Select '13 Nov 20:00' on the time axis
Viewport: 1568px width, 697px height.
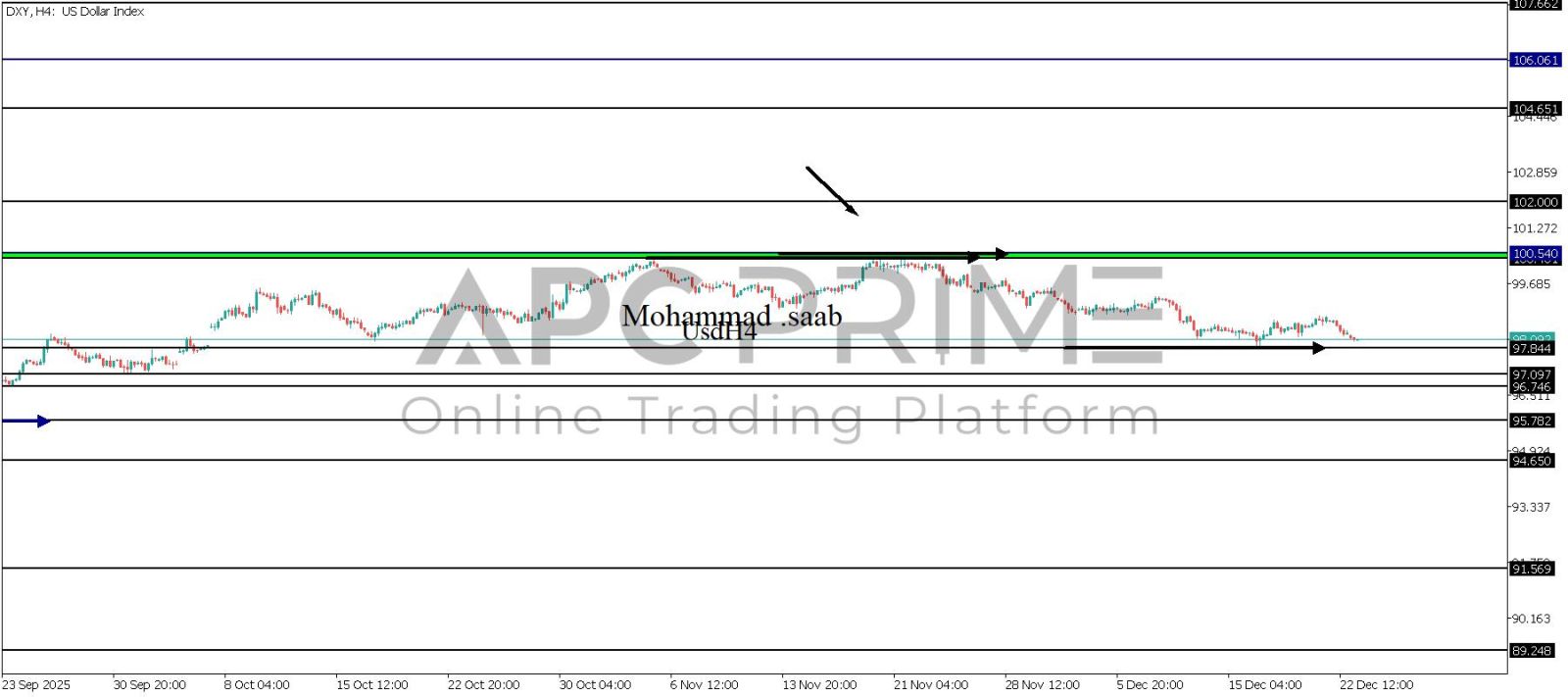[818, 684]
